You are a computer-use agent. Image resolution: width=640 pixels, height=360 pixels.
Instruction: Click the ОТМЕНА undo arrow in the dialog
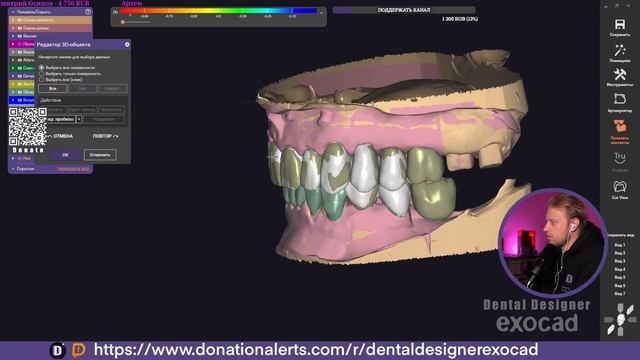point(60,136)
